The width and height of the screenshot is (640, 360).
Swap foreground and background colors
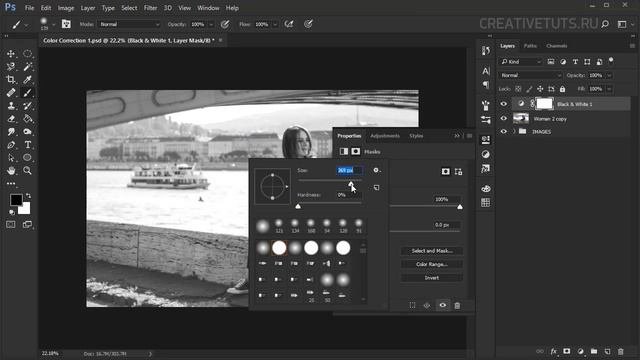(28, 196)
